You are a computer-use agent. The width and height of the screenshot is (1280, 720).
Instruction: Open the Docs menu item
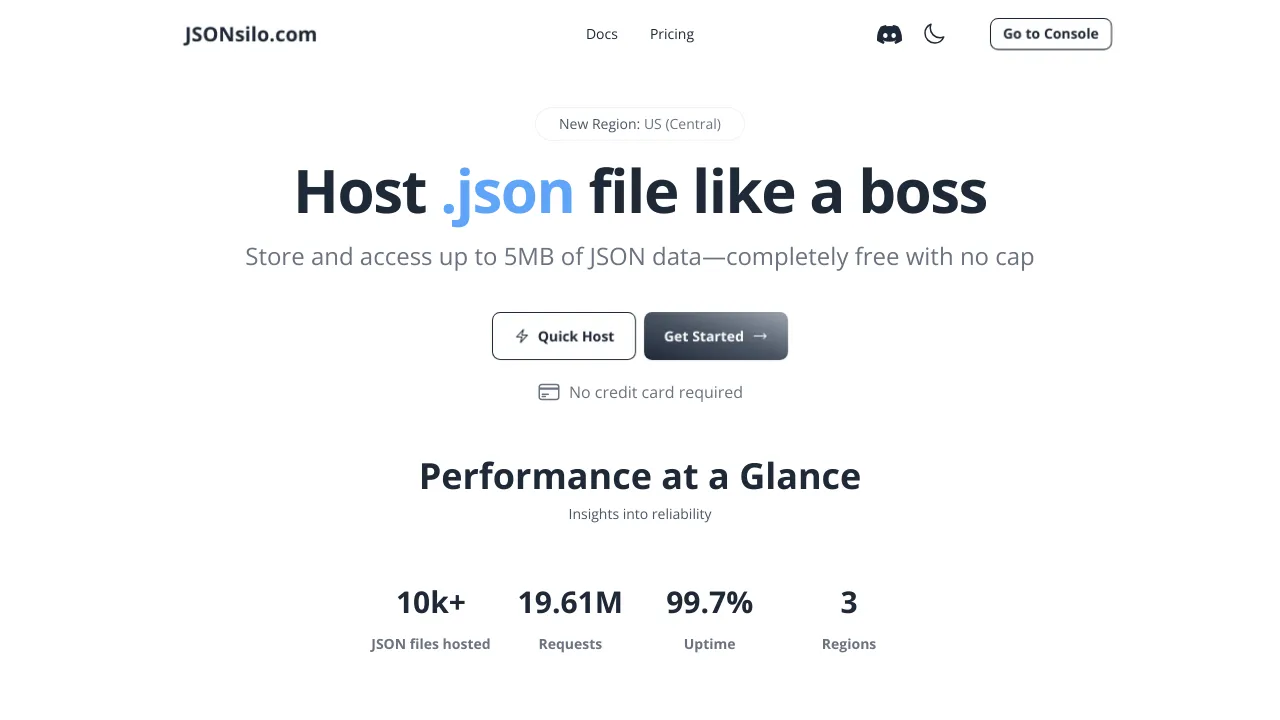602,34
